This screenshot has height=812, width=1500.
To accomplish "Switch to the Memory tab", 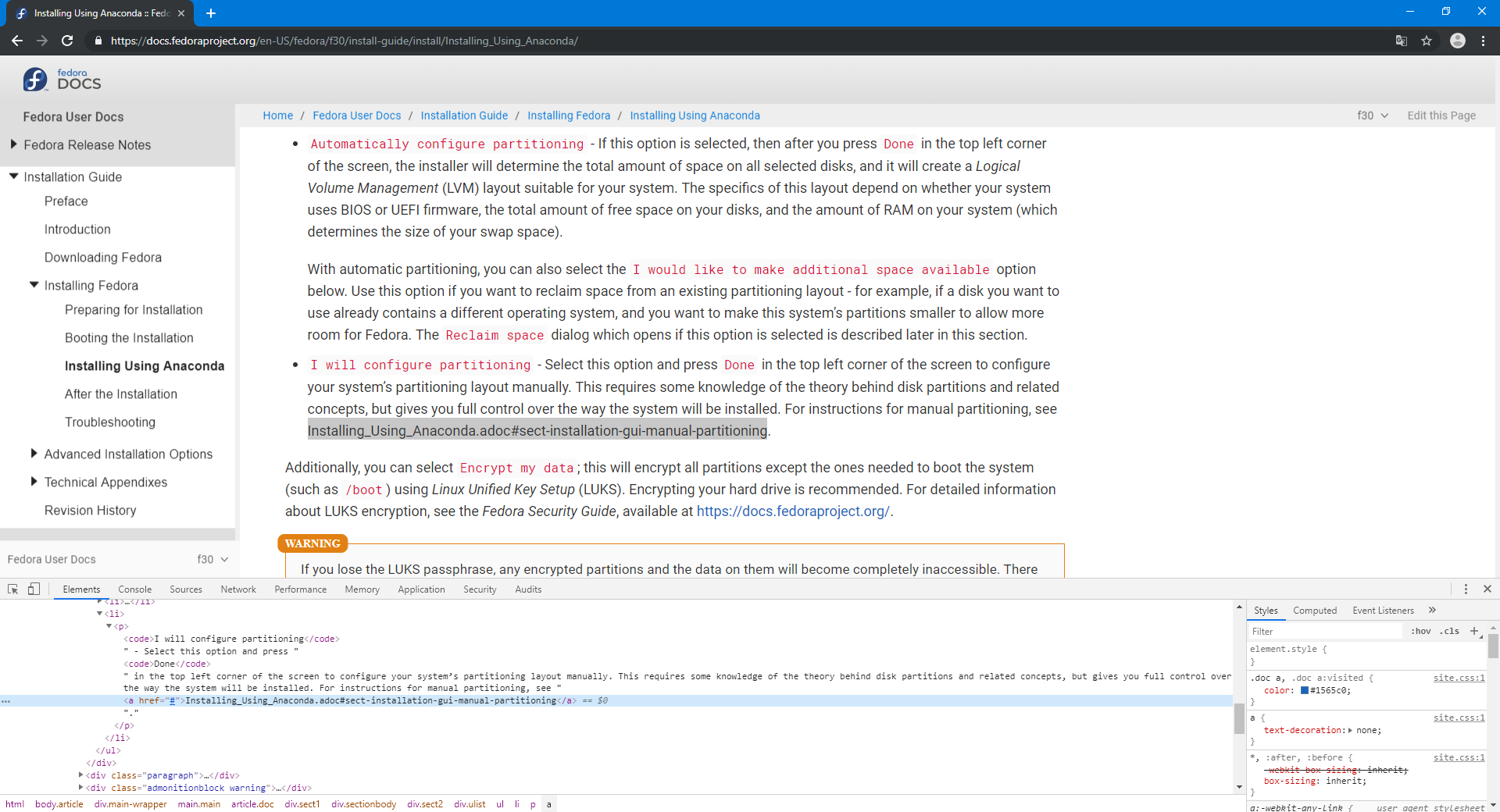I will coord(362,589).
